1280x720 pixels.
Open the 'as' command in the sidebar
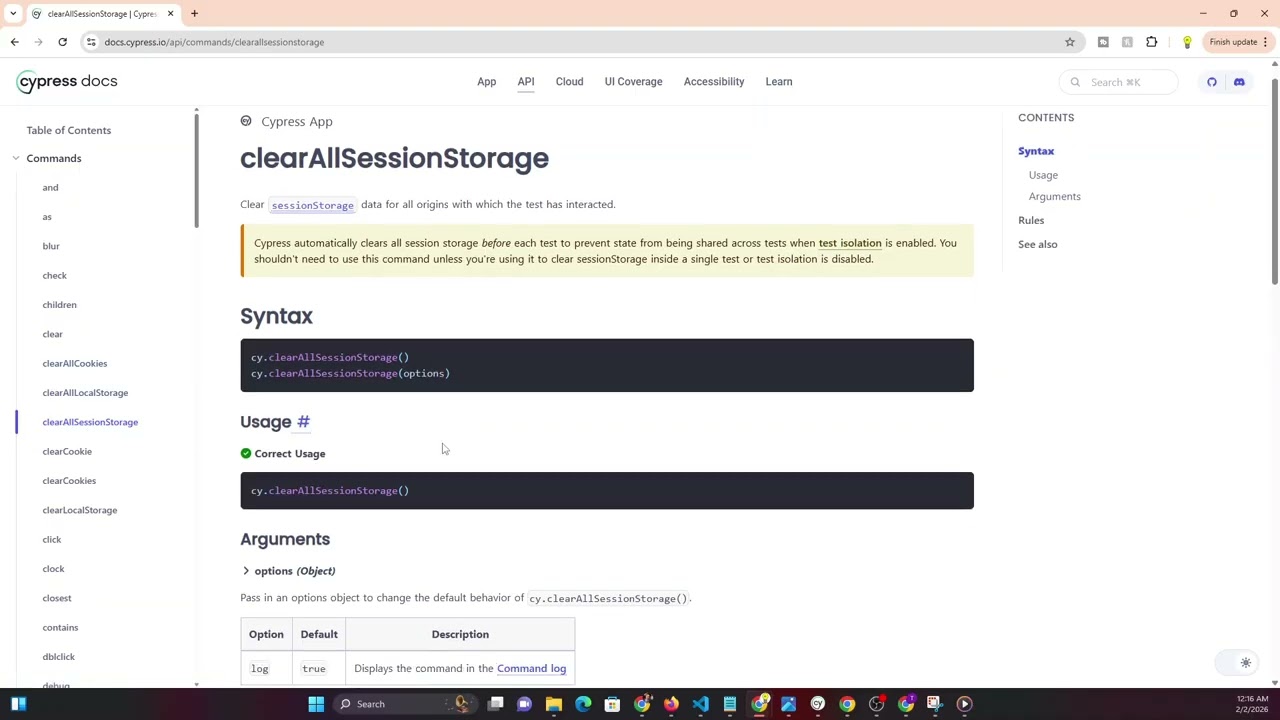click(47, 217)
